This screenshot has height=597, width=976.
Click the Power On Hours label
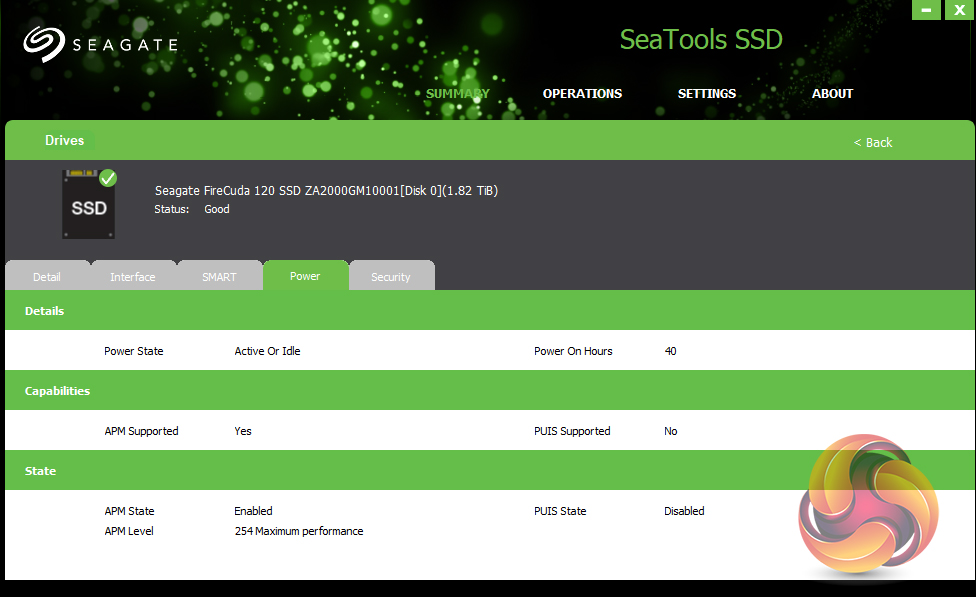(573, 351)
